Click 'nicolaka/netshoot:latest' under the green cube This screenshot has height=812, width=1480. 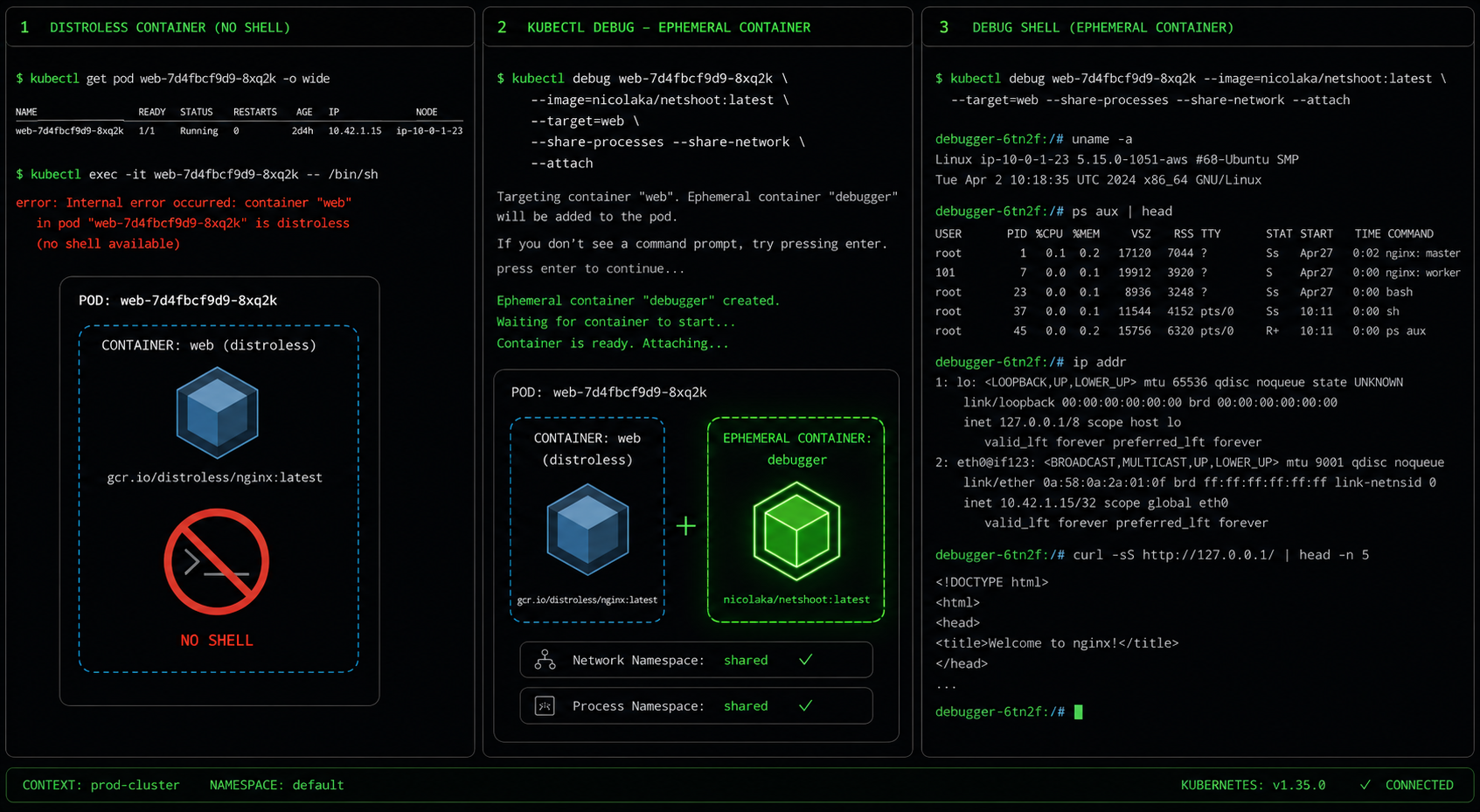[x=796, y=600]
